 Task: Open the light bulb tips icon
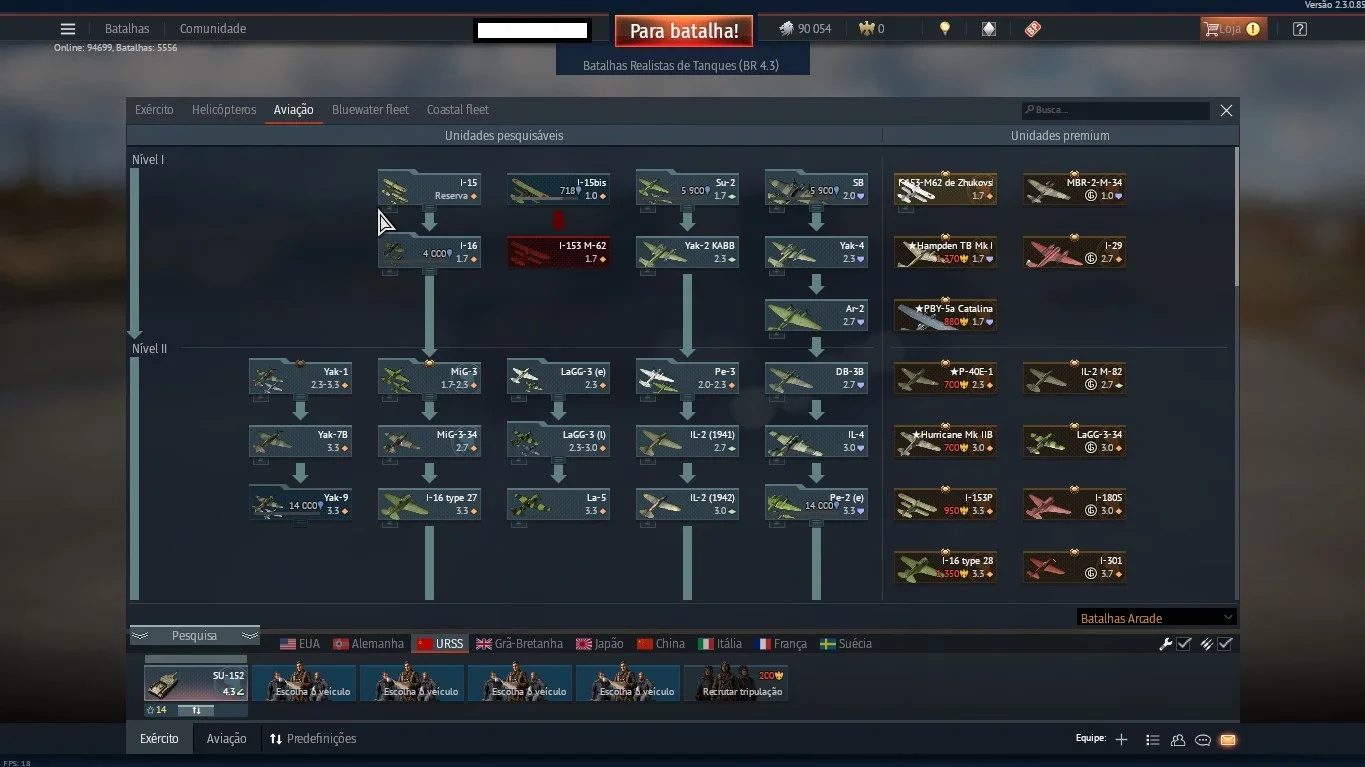945,29
